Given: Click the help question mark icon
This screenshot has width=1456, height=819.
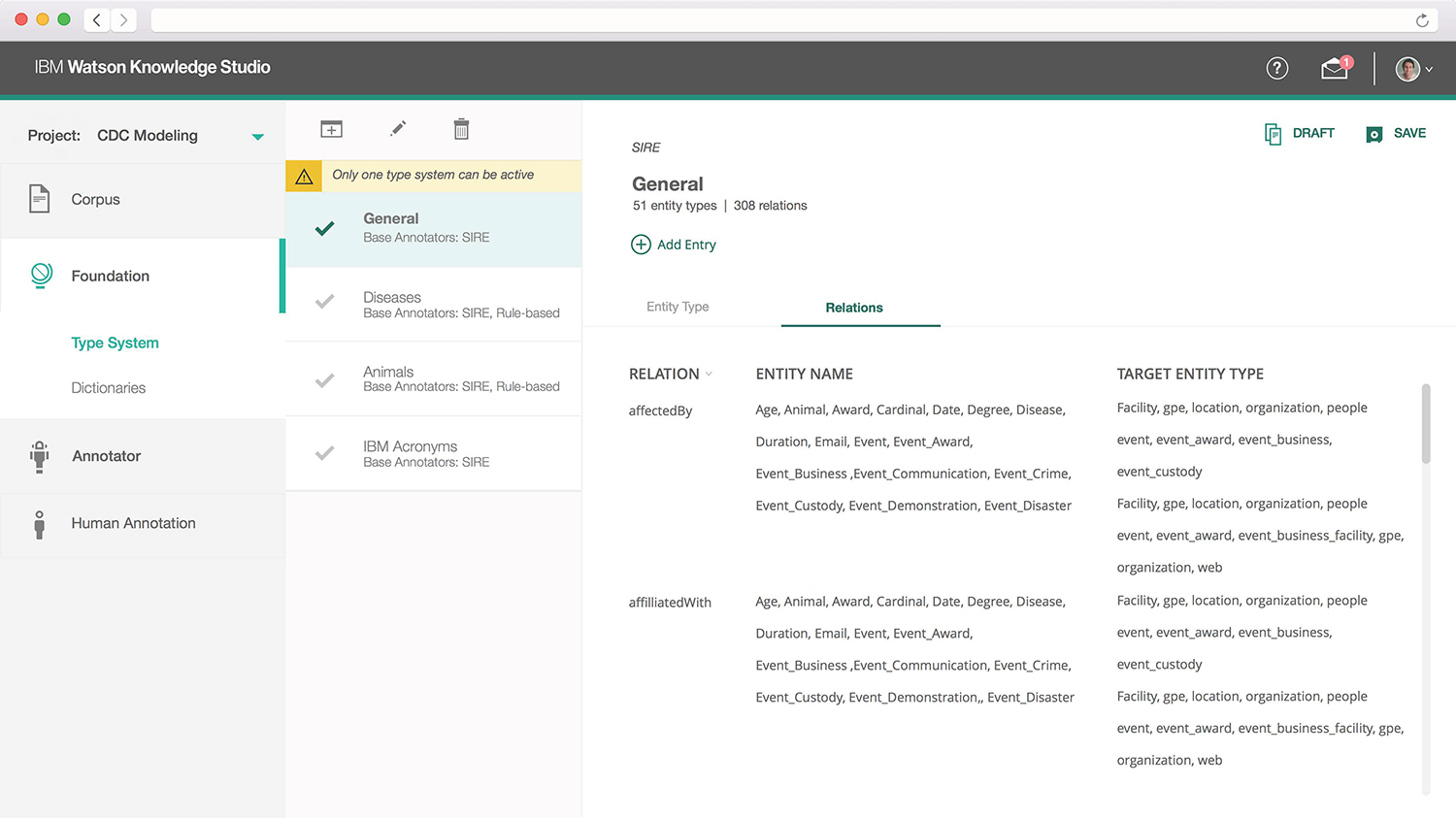Looking at the screenshot, I should [x=1277, y=68].
